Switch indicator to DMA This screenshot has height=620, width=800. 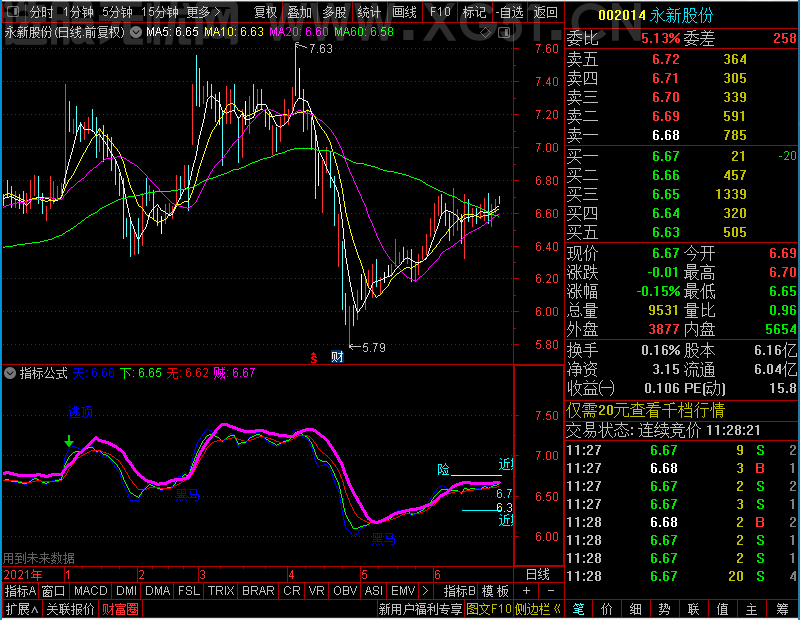click(x=158, y=591)
